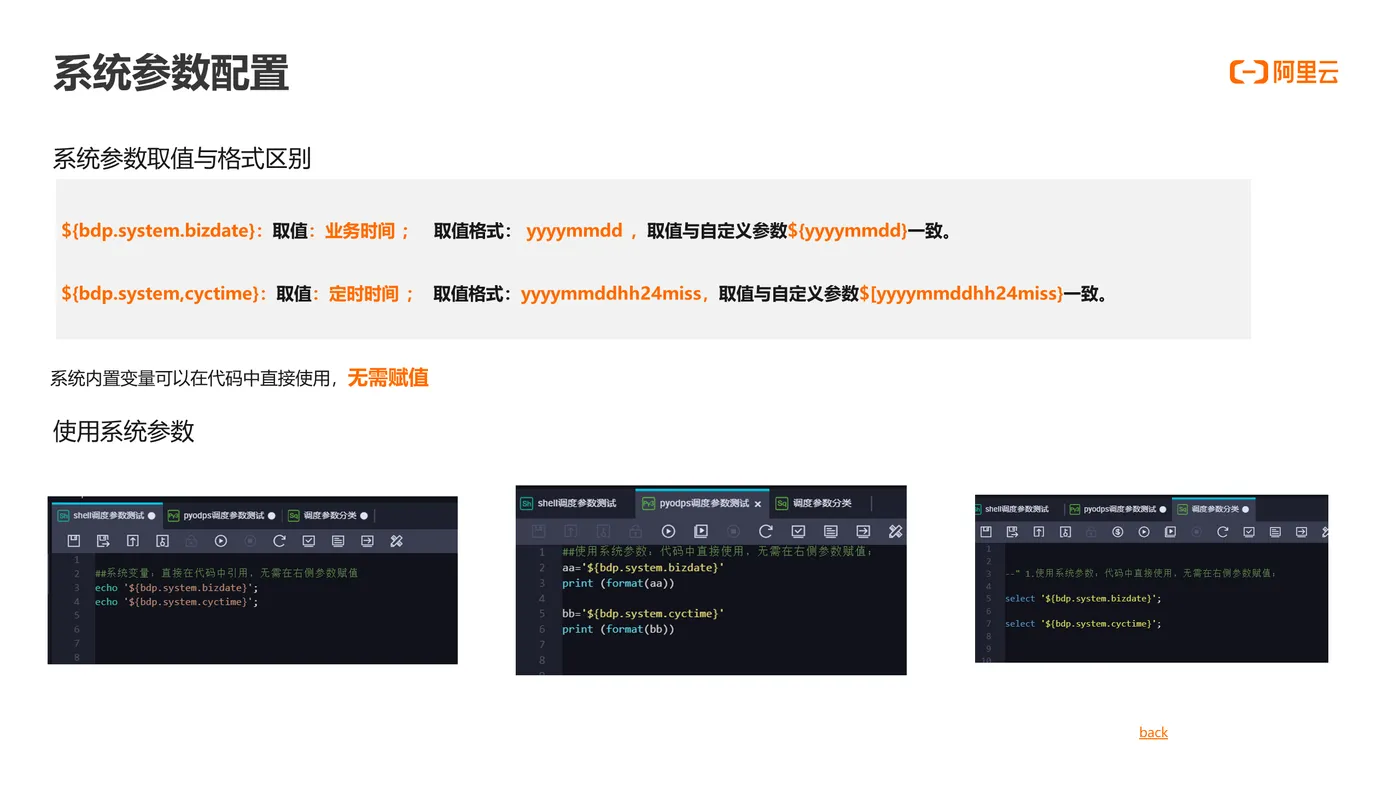The image size is (1400, 788).
Task: Click the go-to-scheduler arrow icon in the pyodps editor
Action: 863,531
